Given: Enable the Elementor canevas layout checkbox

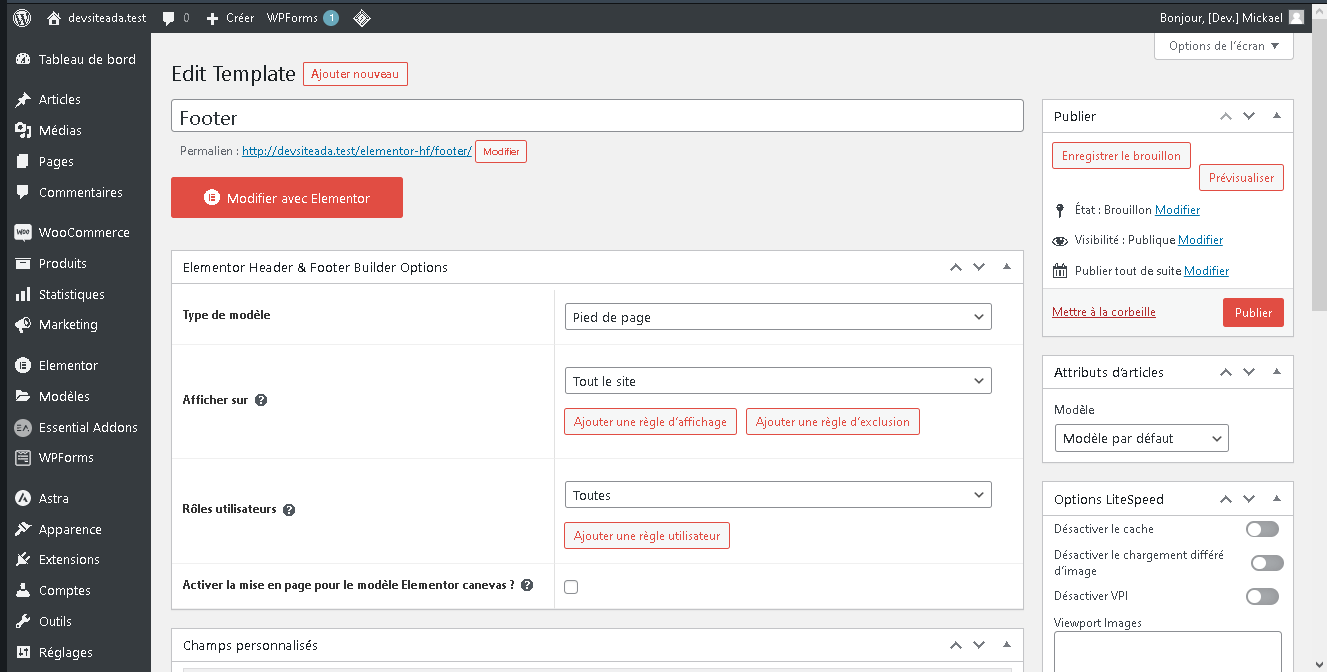Looking at the screenshot, I should pos(571,587).
